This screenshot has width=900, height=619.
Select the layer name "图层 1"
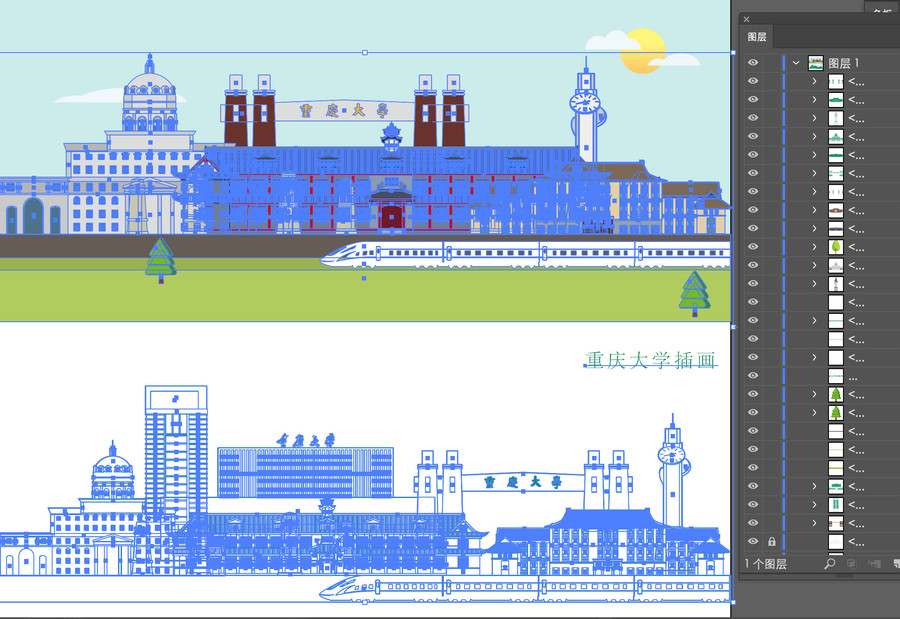point(844,63)
